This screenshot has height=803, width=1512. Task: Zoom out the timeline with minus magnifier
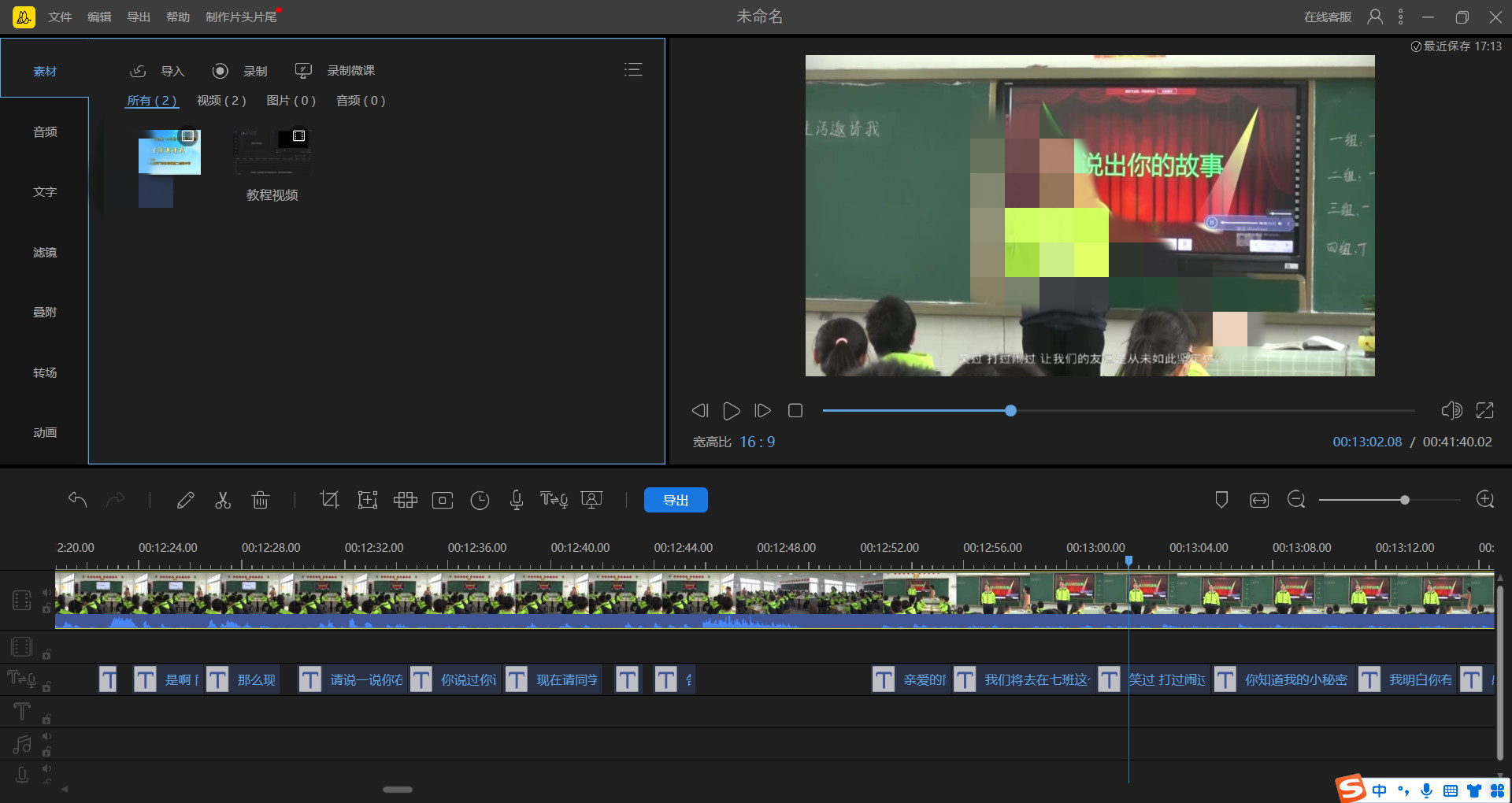(1296, 500)
